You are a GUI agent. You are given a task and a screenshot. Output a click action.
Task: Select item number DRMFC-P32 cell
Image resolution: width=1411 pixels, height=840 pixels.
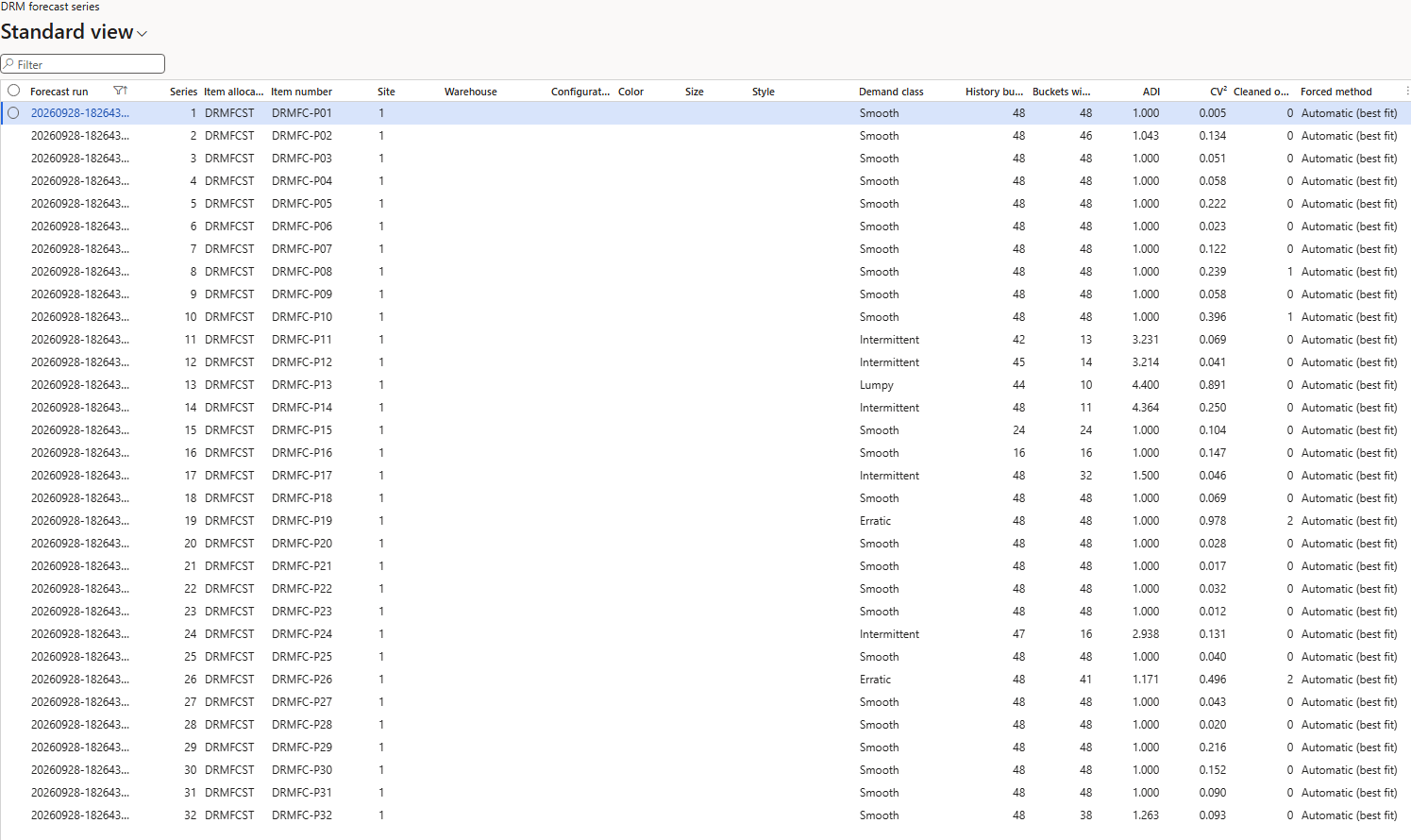click(302, 815)
